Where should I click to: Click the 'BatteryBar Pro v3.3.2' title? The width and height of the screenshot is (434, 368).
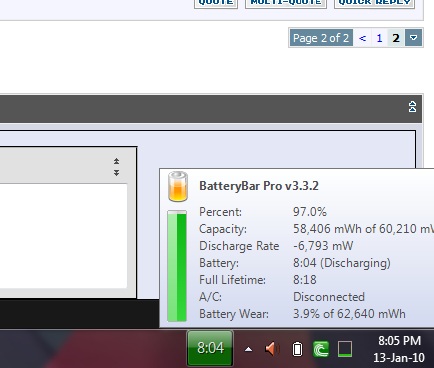(x=259, y=186)
